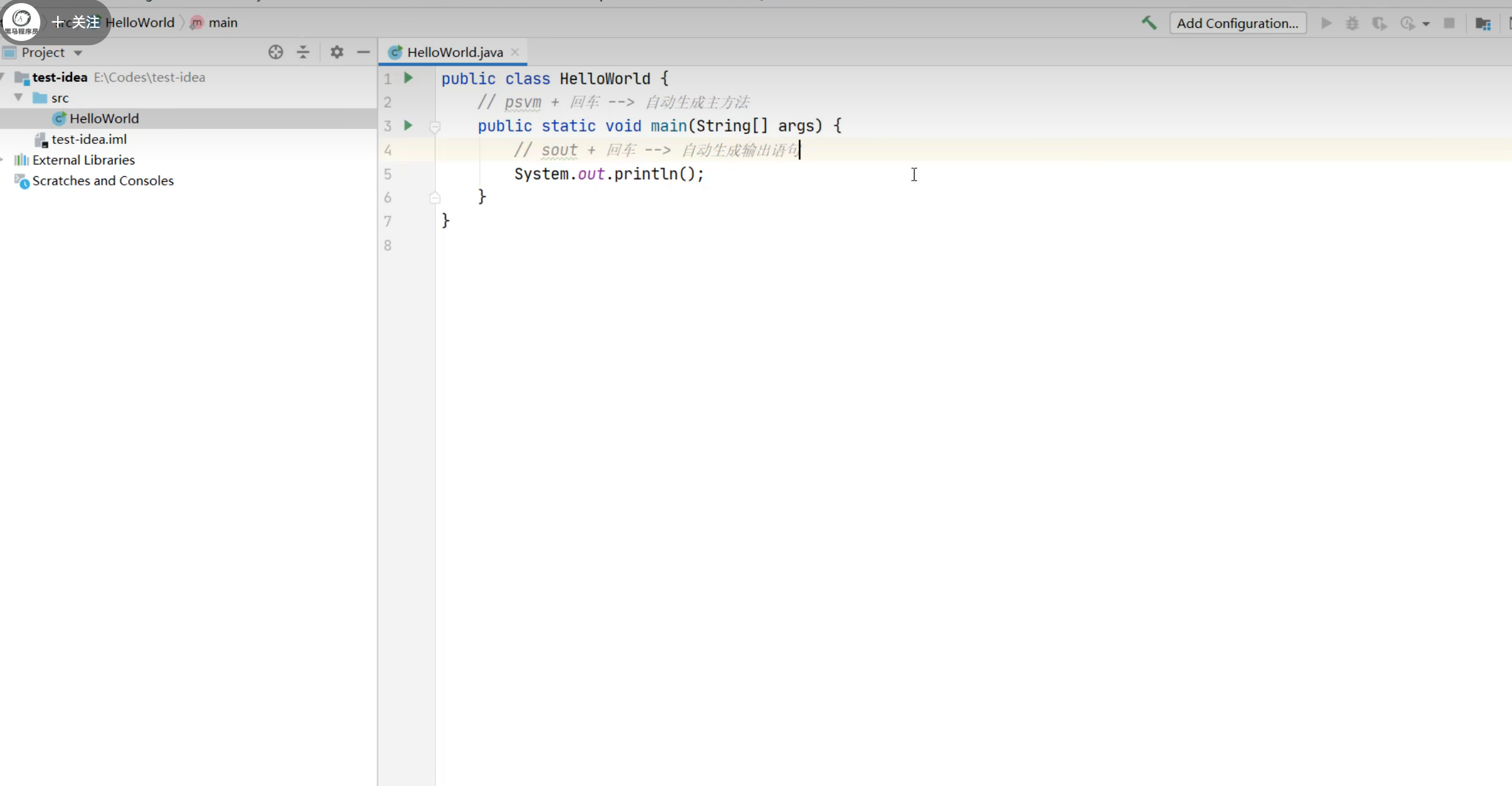The height and width of the screenshot is (786, 1512).
Task: Click the Debug bug icon
Action: (x=1352, y=23)
